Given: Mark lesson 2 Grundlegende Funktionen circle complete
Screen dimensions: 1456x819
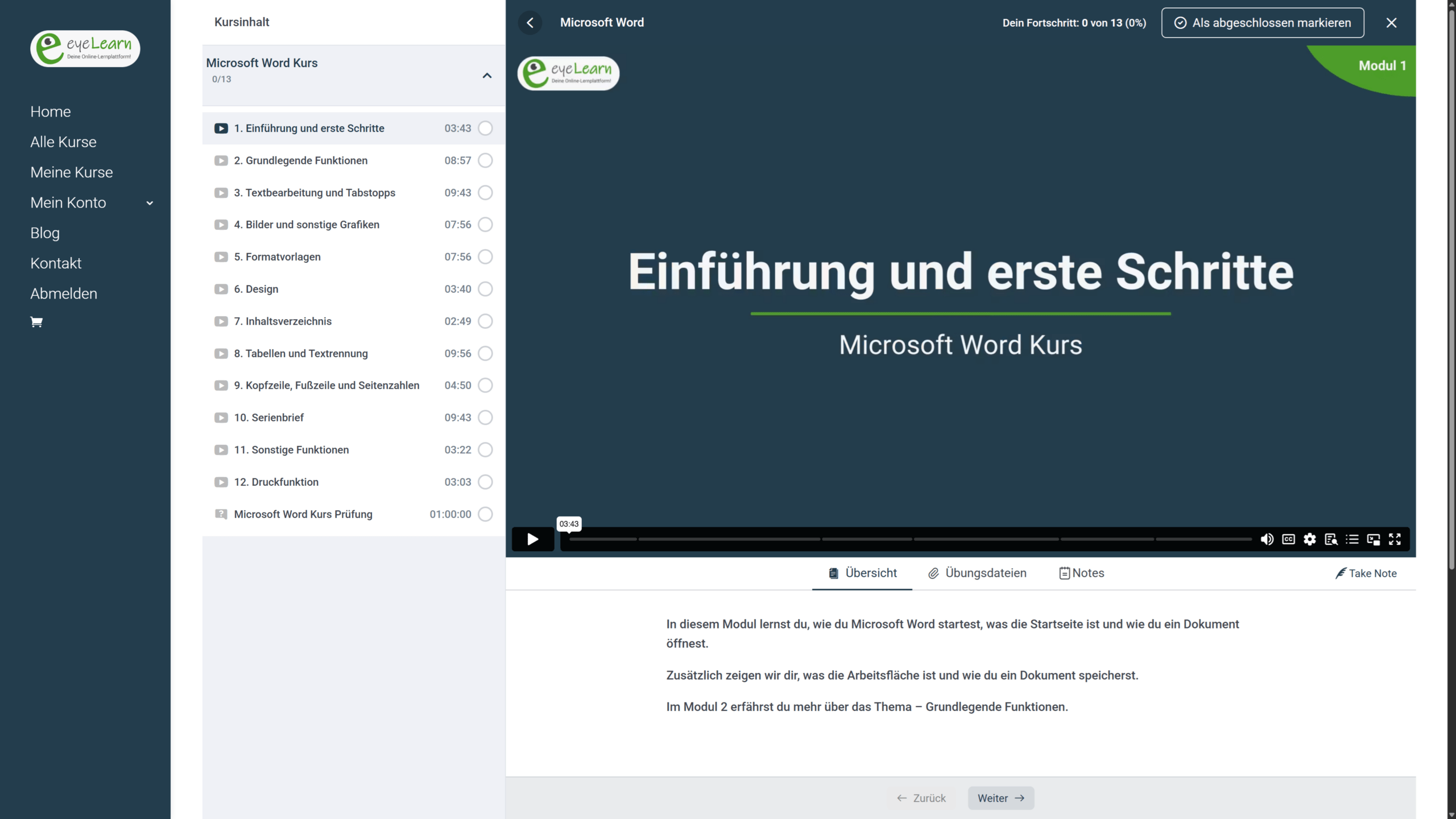Looking at the screenshot, I should pos(485,160).
